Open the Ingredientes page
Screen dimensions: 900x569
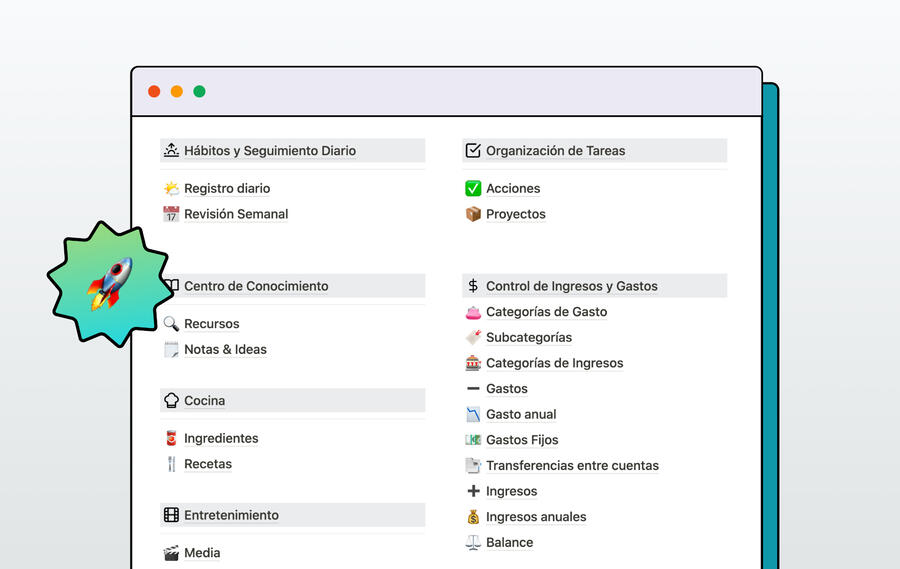click(221, 438)
